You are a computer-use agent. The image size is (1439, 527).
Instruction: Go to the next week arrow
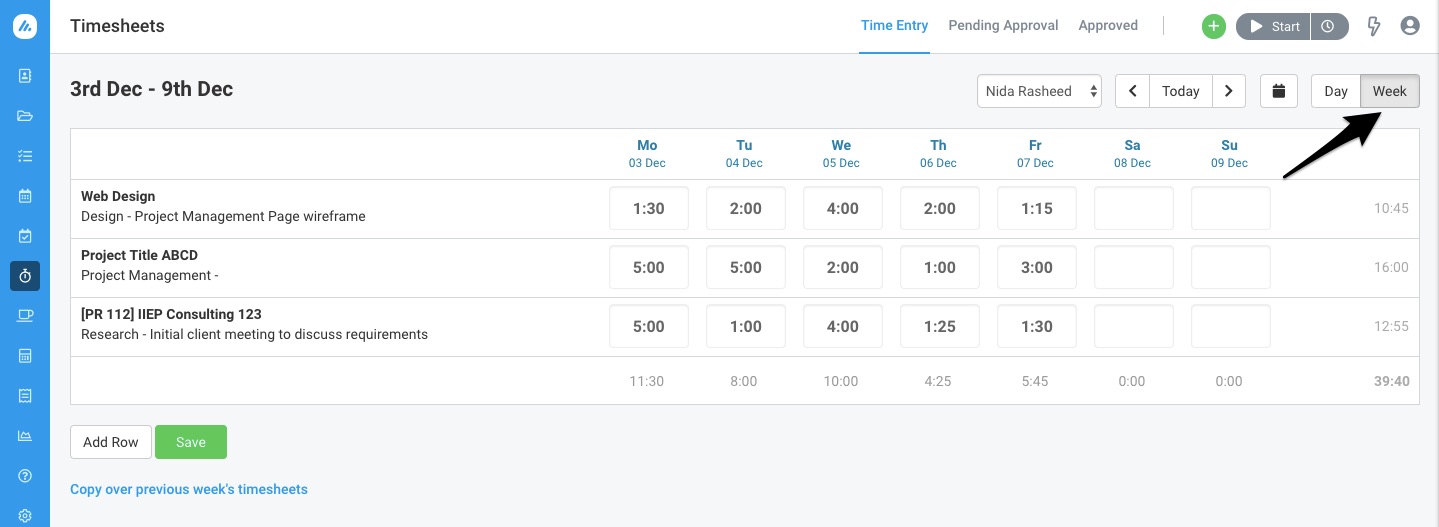(1229, 91)
